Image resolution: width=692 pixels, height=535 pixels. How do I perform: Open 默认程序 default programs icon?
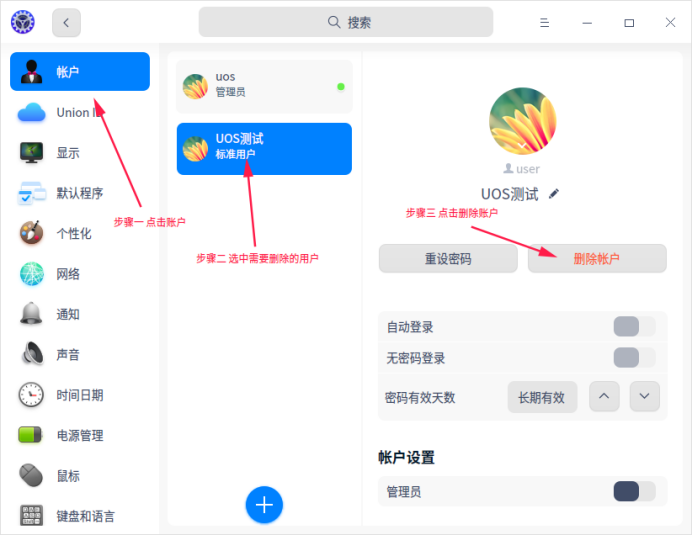(x=31, y=193)
